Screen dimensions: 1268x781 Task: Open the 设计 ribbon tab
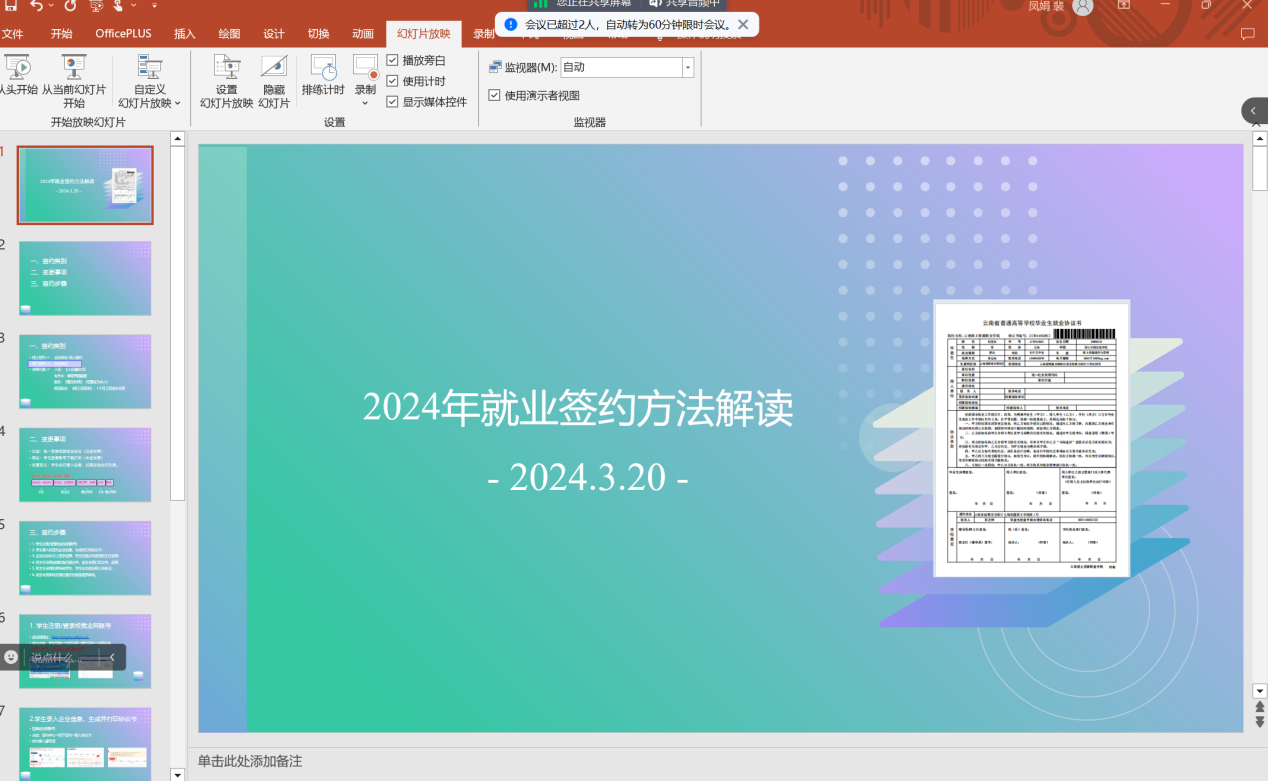coord(274,34)
